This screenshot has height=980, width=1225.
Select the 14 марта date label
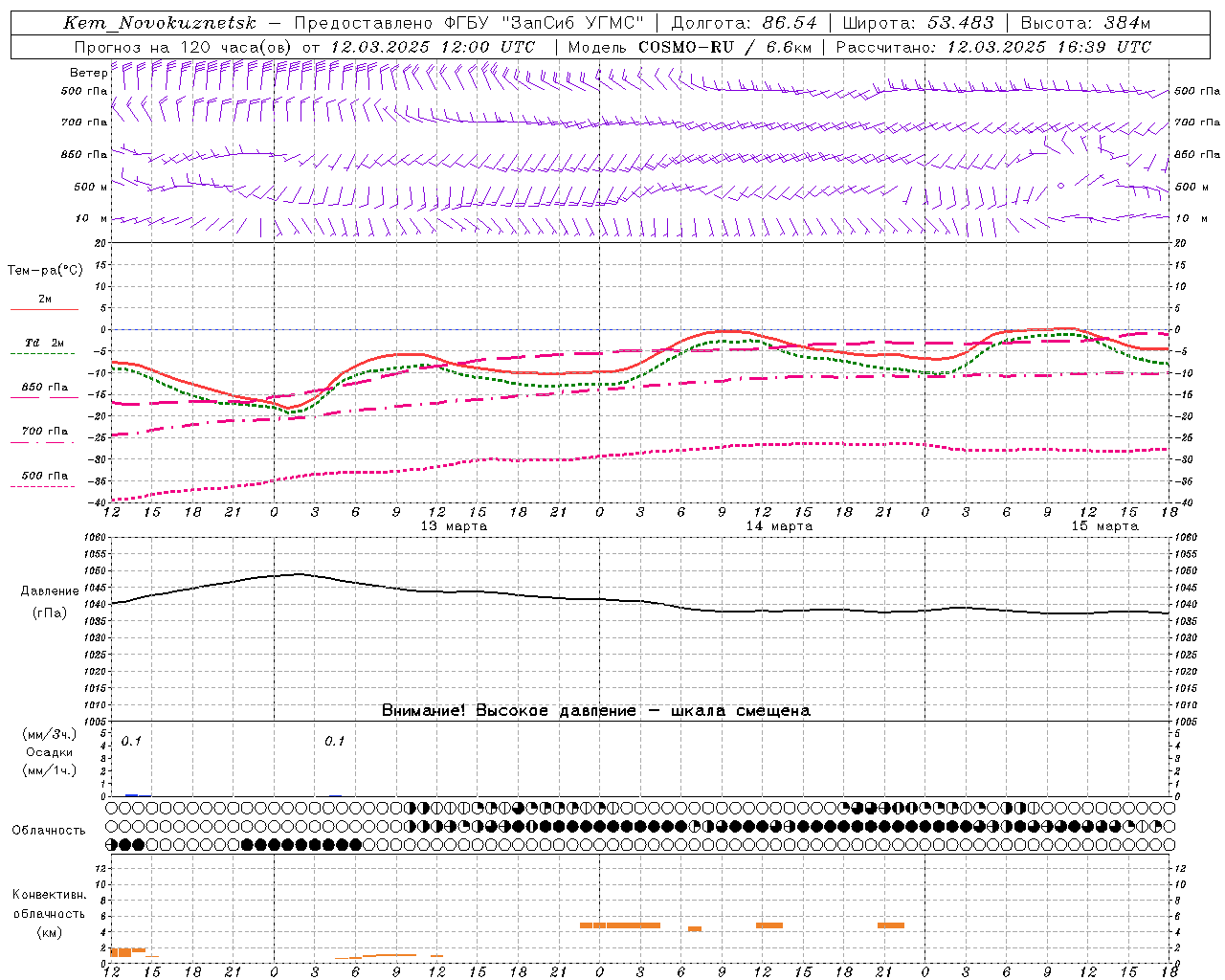pyautogui.click(x=779, y=526)
